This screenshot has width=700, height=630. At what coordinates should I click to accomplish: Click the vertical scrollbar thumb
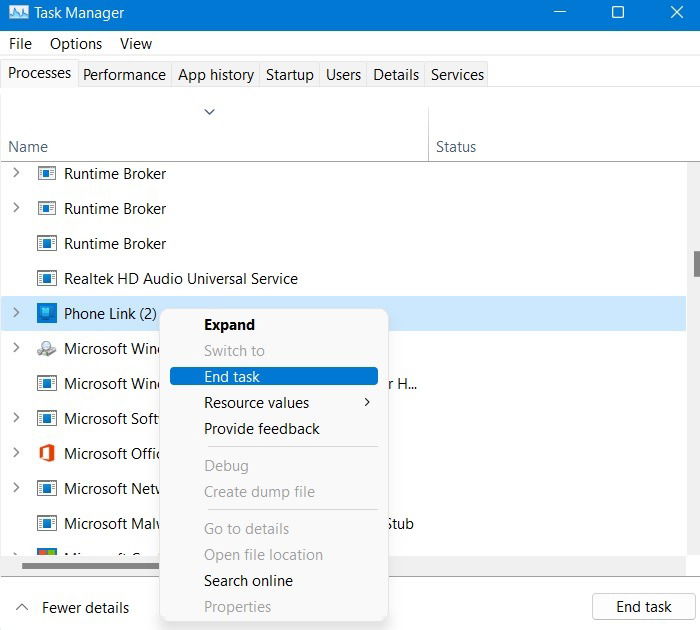click(695, 262)
